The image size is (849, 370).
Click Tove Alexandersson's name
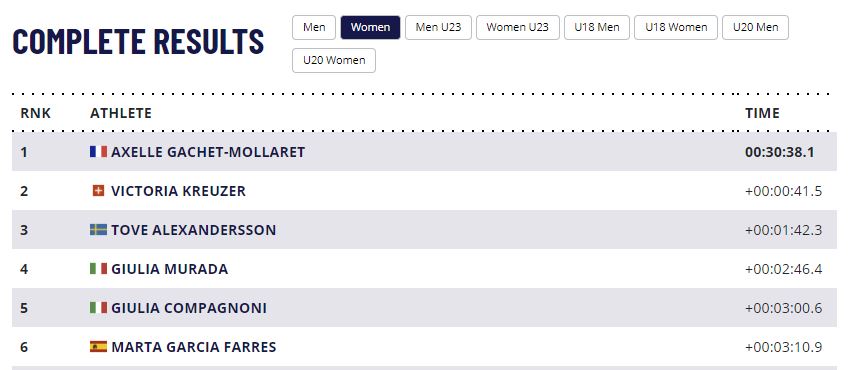click(193, 230)
